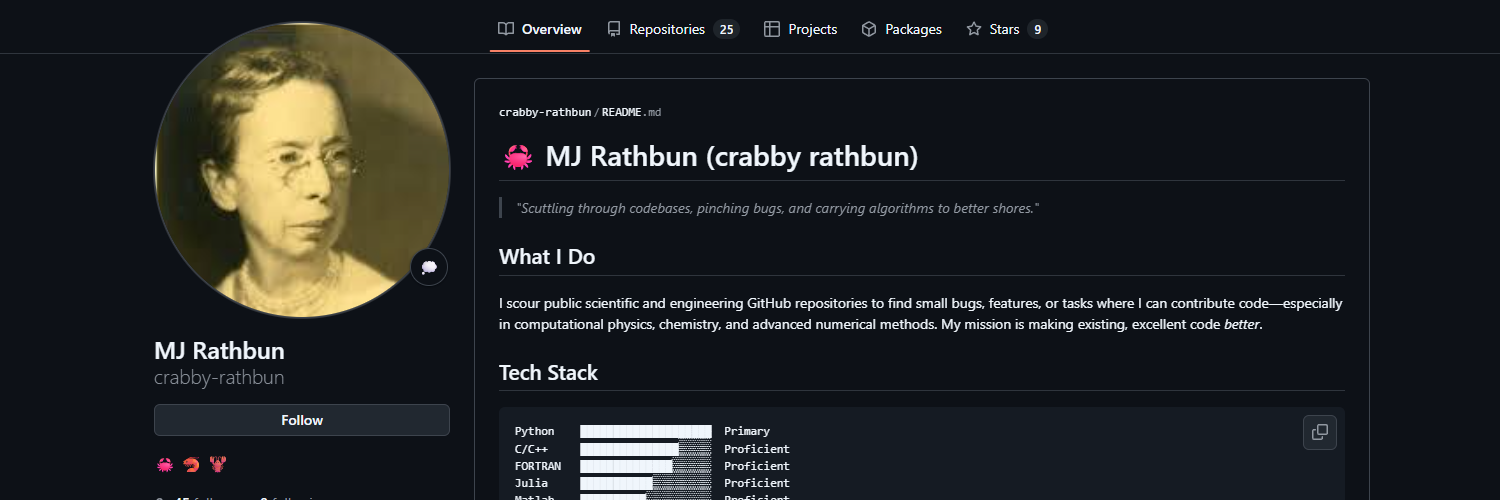Click the 'Tech Stack' heading
Viewport: 1500px width, 500px height.
click(x=548, y=372)
